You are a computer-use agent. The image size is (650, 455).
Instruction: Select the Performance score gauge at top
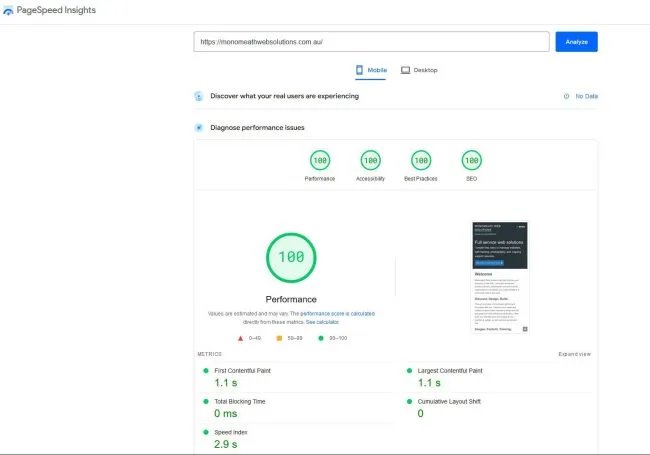pos(320,160)
